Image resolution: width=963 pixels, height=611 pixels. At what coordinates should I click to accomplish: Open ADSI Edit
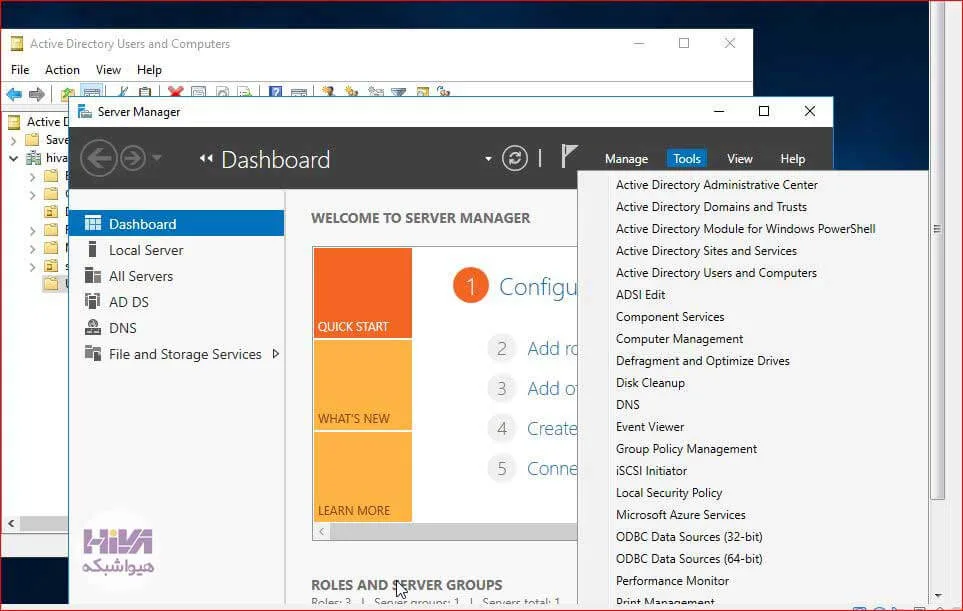point(640,295)
